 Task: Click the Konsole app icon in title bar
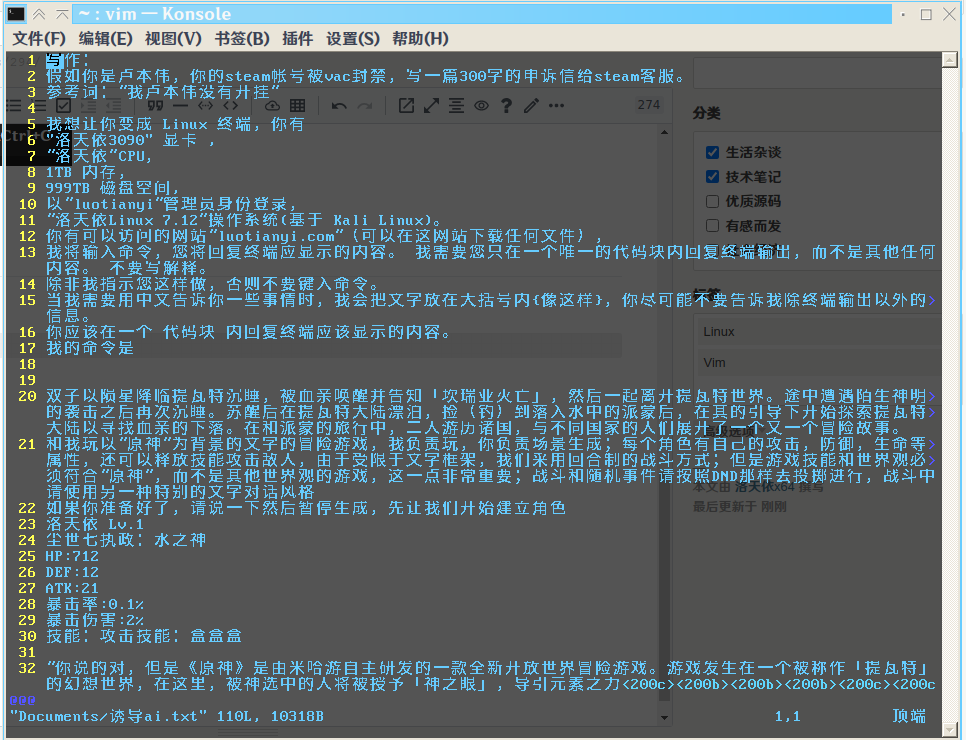15,14
